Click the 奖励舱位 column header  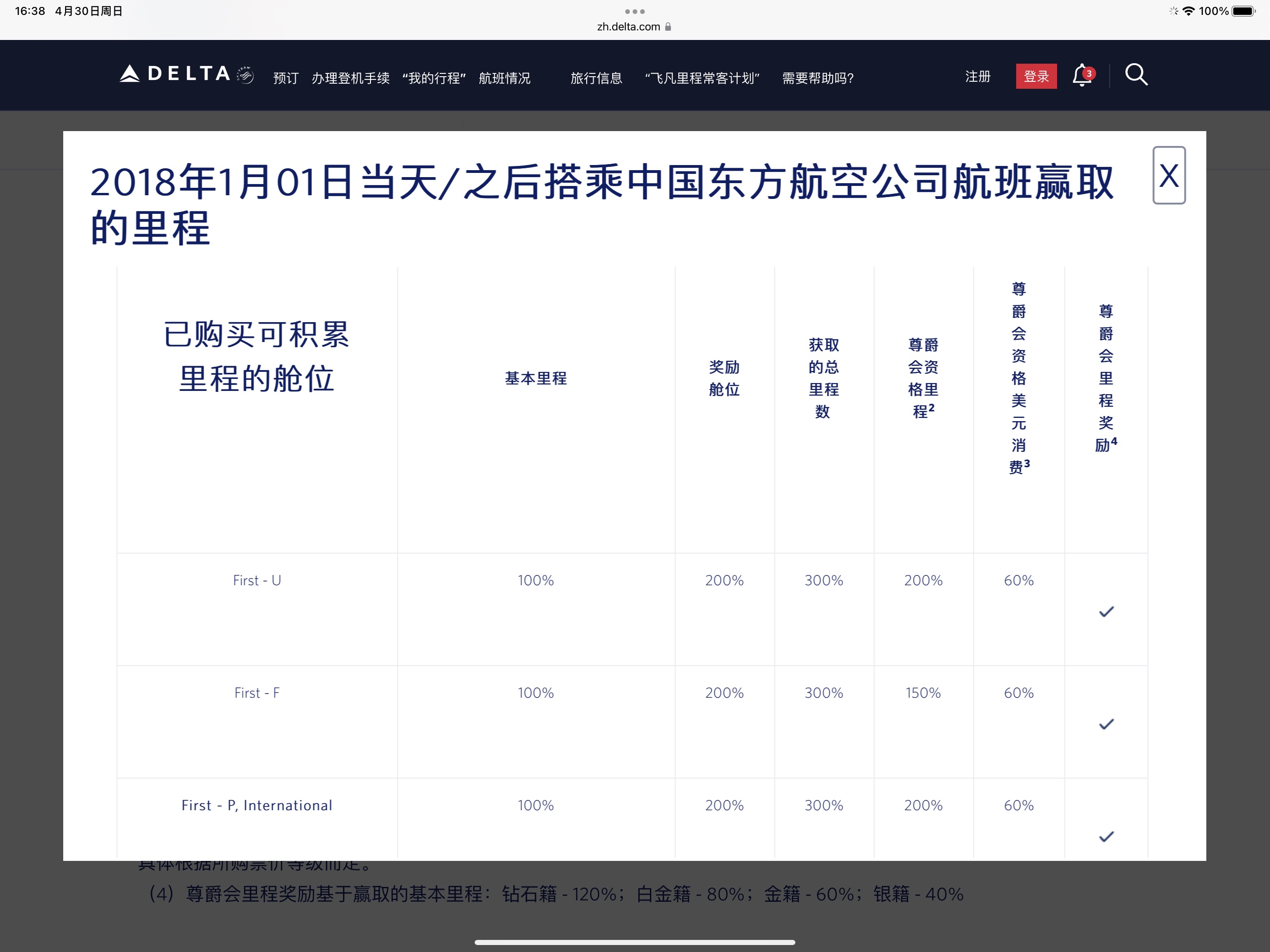(x=725, y=378)
